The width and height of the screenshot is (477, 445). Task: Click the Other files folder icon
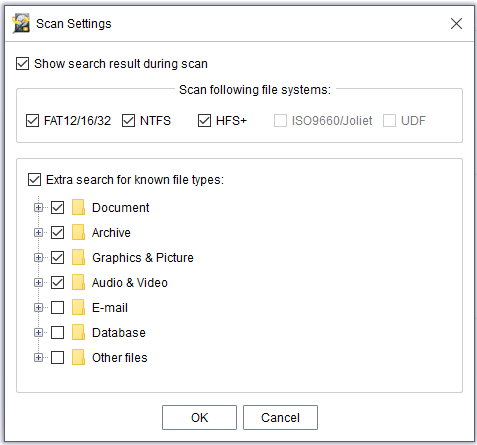pyautogui.click(x=78, y=357)
